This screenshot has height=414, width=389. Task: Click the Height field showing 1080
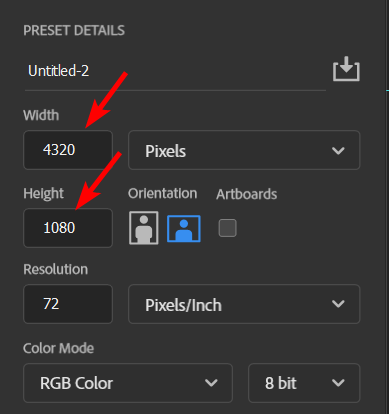pyautogui.click(x=68, y=228)
